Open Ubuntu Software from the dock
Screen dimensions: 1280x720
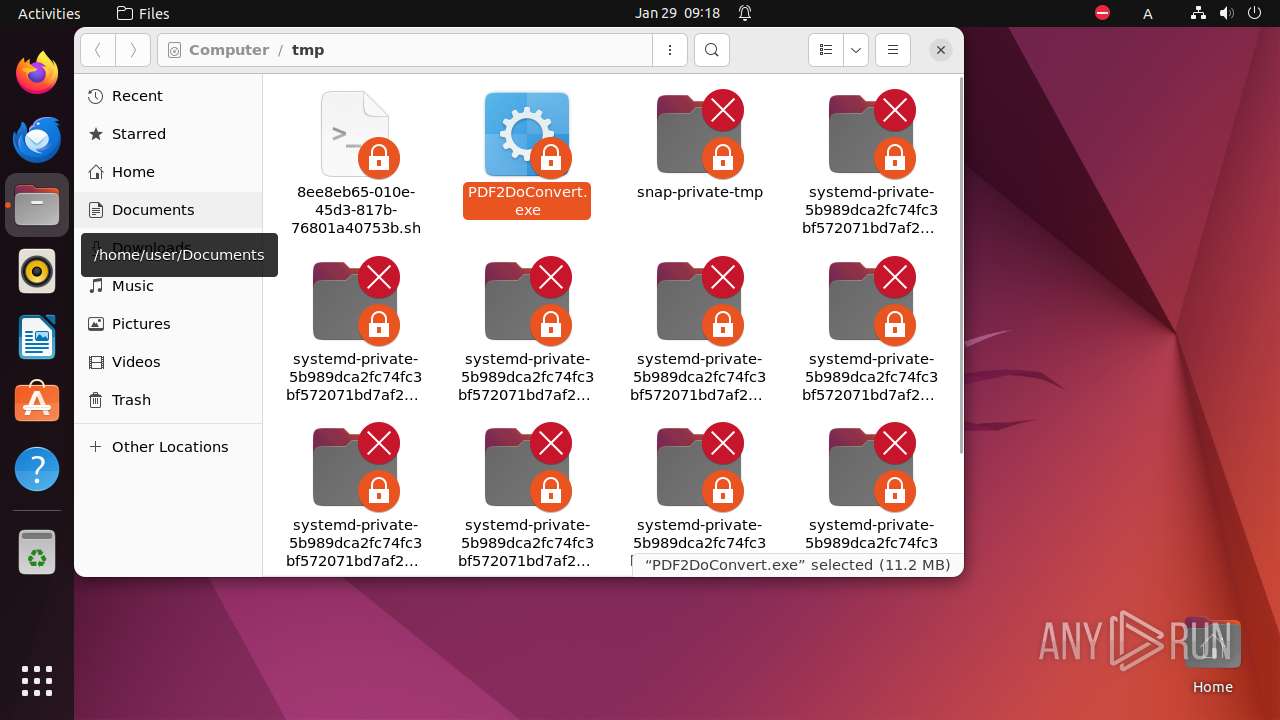[37, 403]
